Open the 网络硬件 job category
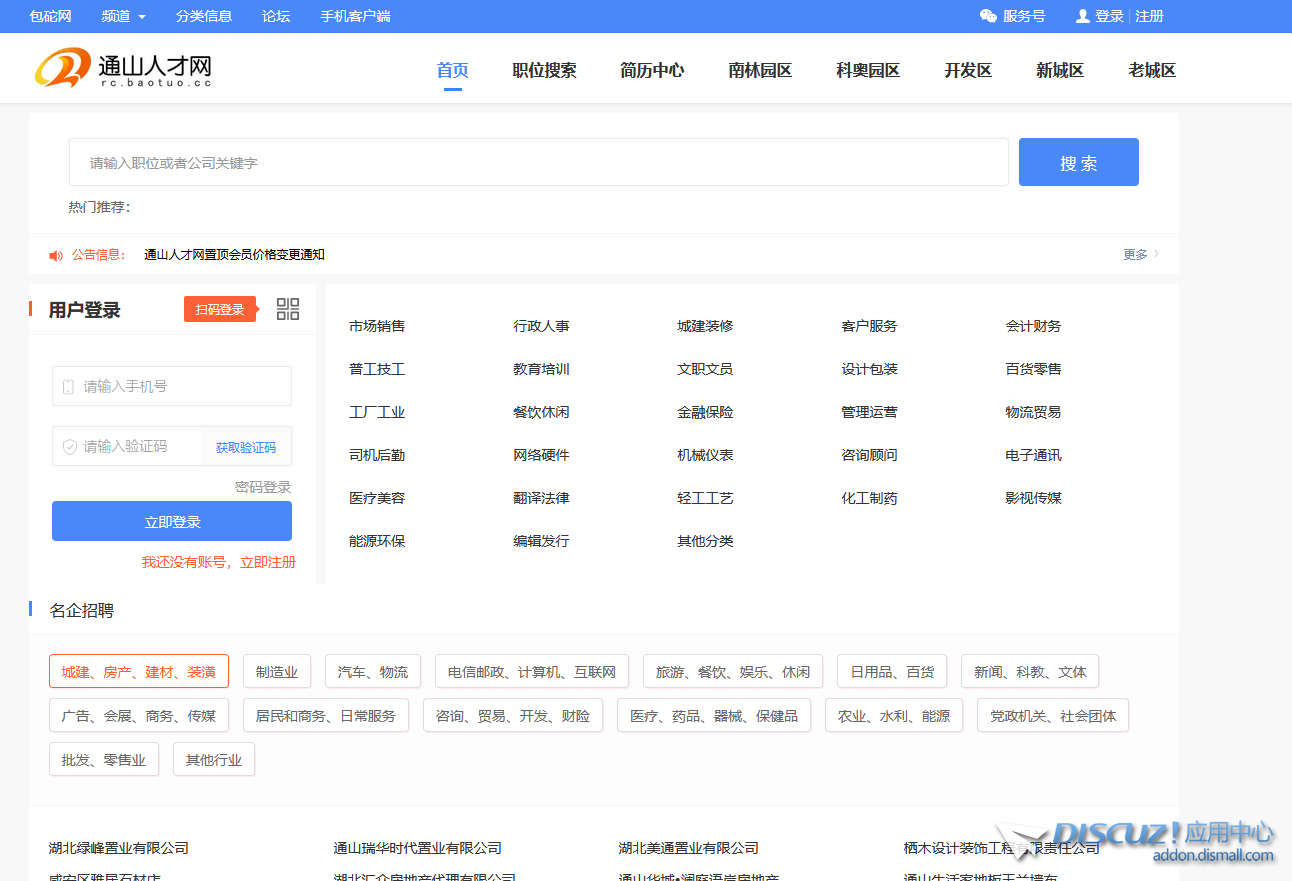The image size is (1292, 881). tap(541, 455)
